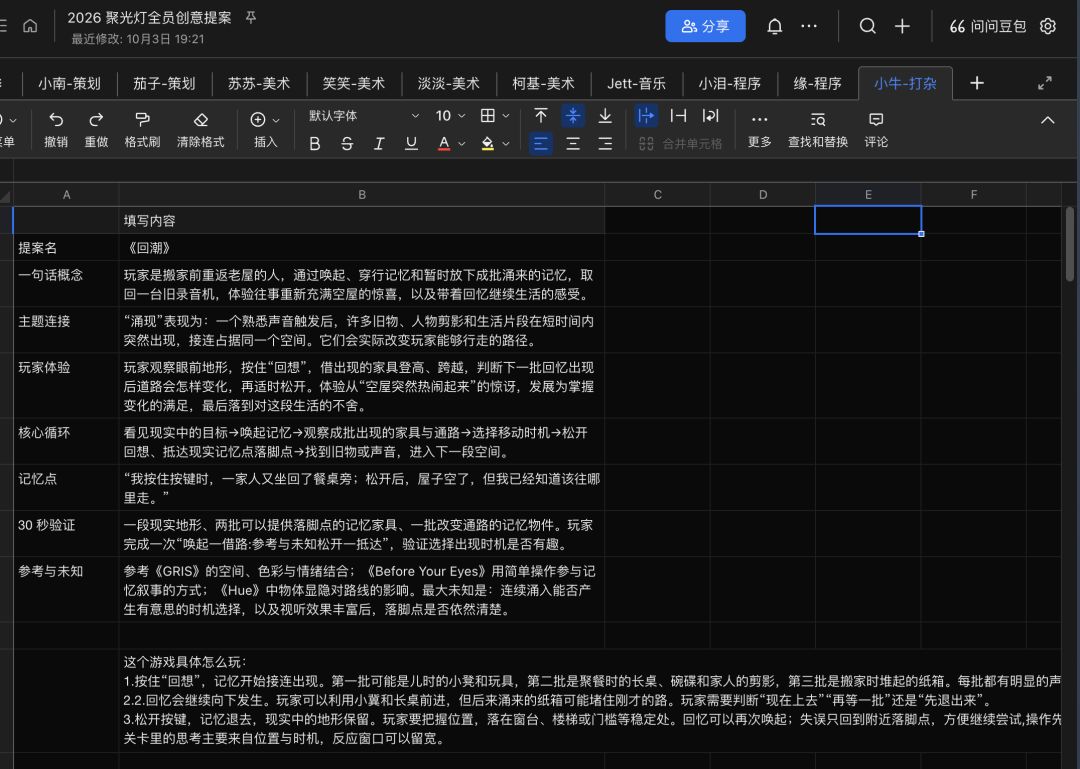Image resolution: width=1080 pixels, height=769 pixels.
Task: Click the plus icon in the top bar
Action: pyautogui.click(x=902, y=26)
